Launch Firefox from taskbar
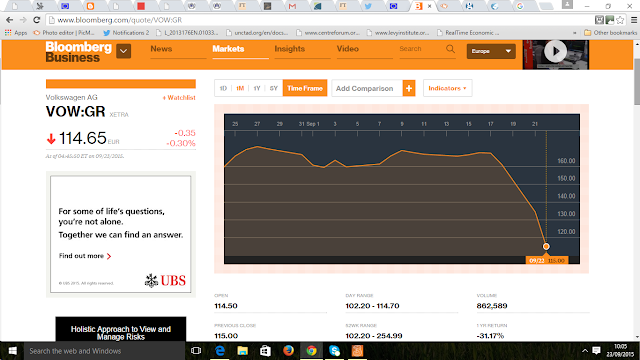The image size is (640, 360). [x=288, y=351]
